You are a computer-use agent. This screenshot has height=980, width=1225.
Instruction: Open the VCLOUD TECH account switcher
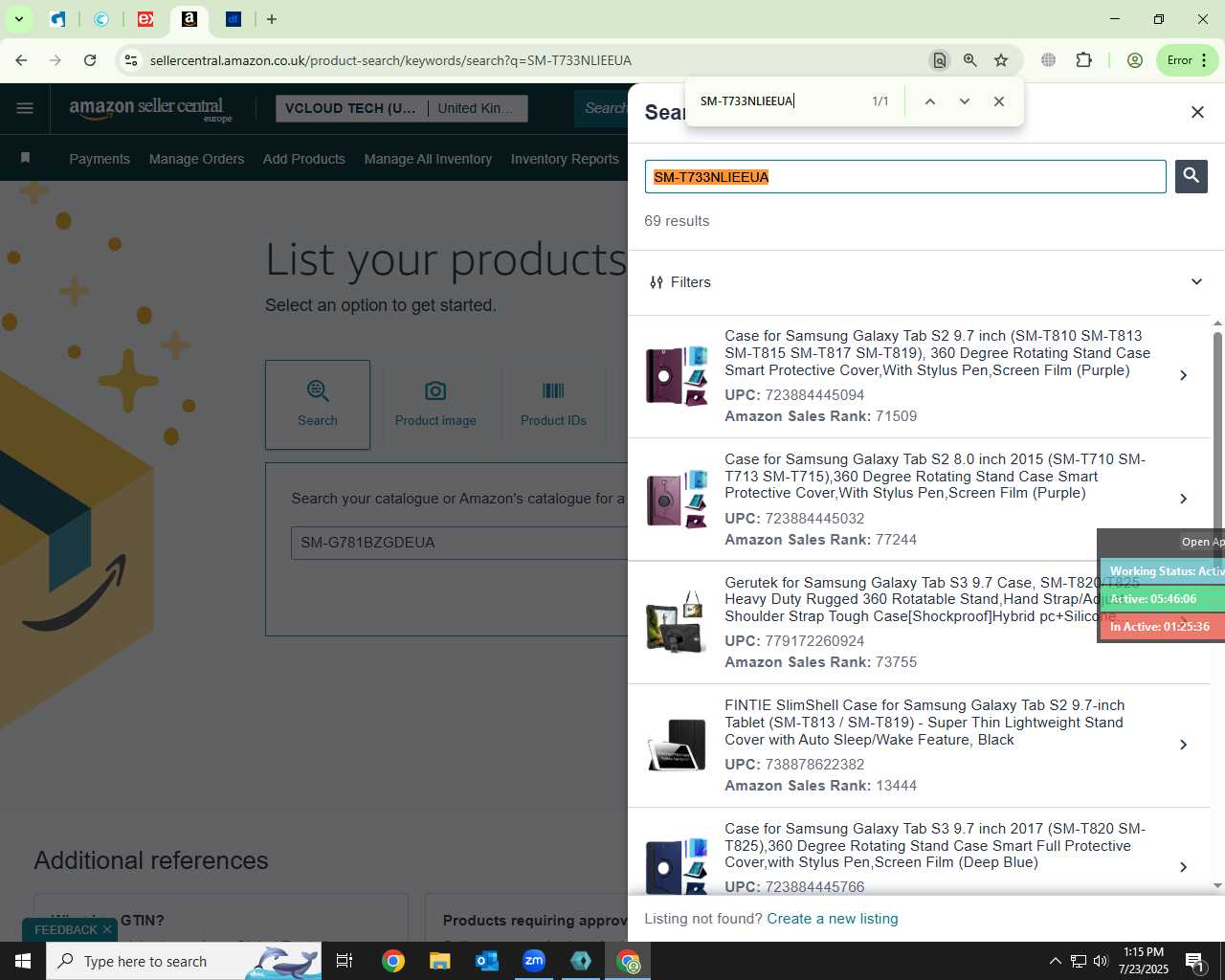click(x=400, y=108)
